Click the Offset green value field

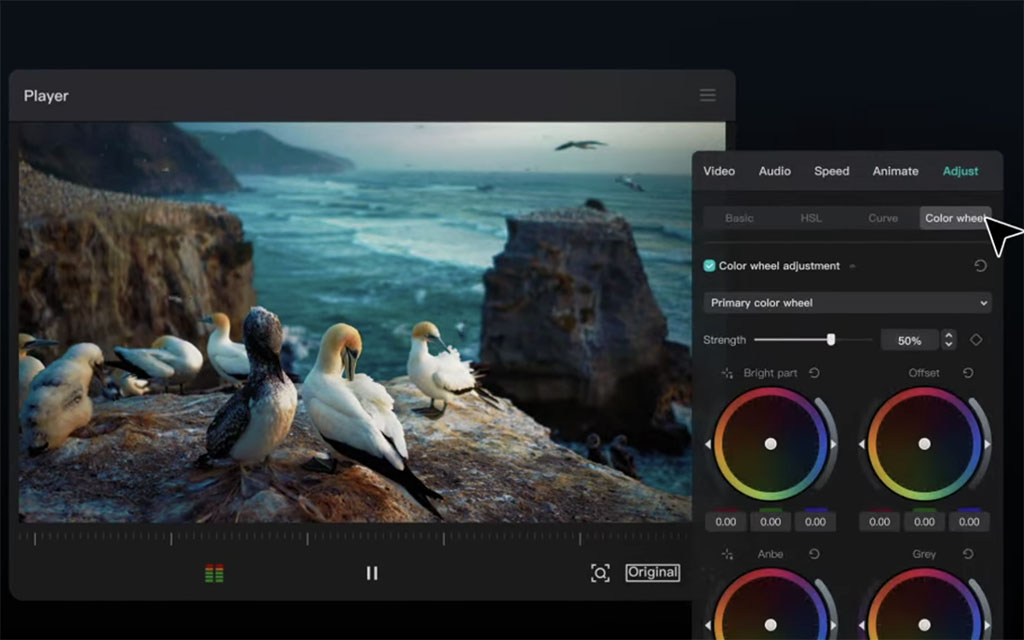(924, 522)
